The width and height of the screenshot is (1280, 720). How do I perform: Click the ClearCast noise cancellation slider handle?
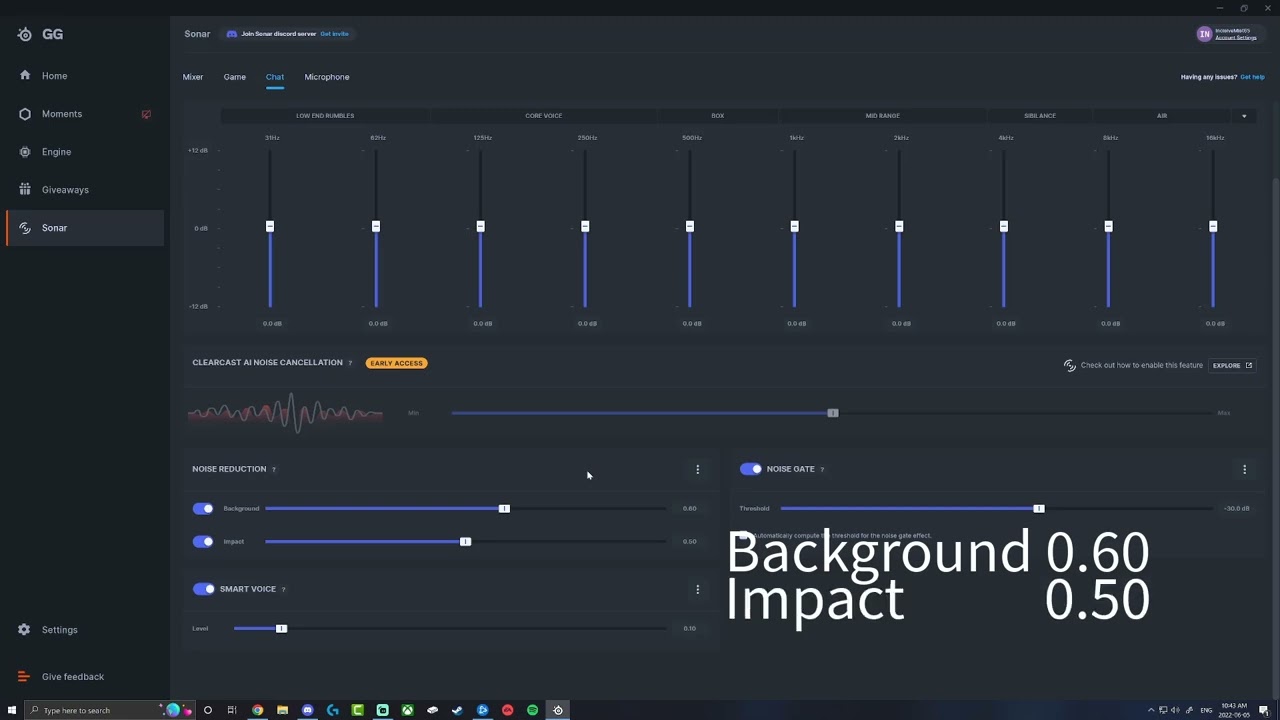[833, 413]
